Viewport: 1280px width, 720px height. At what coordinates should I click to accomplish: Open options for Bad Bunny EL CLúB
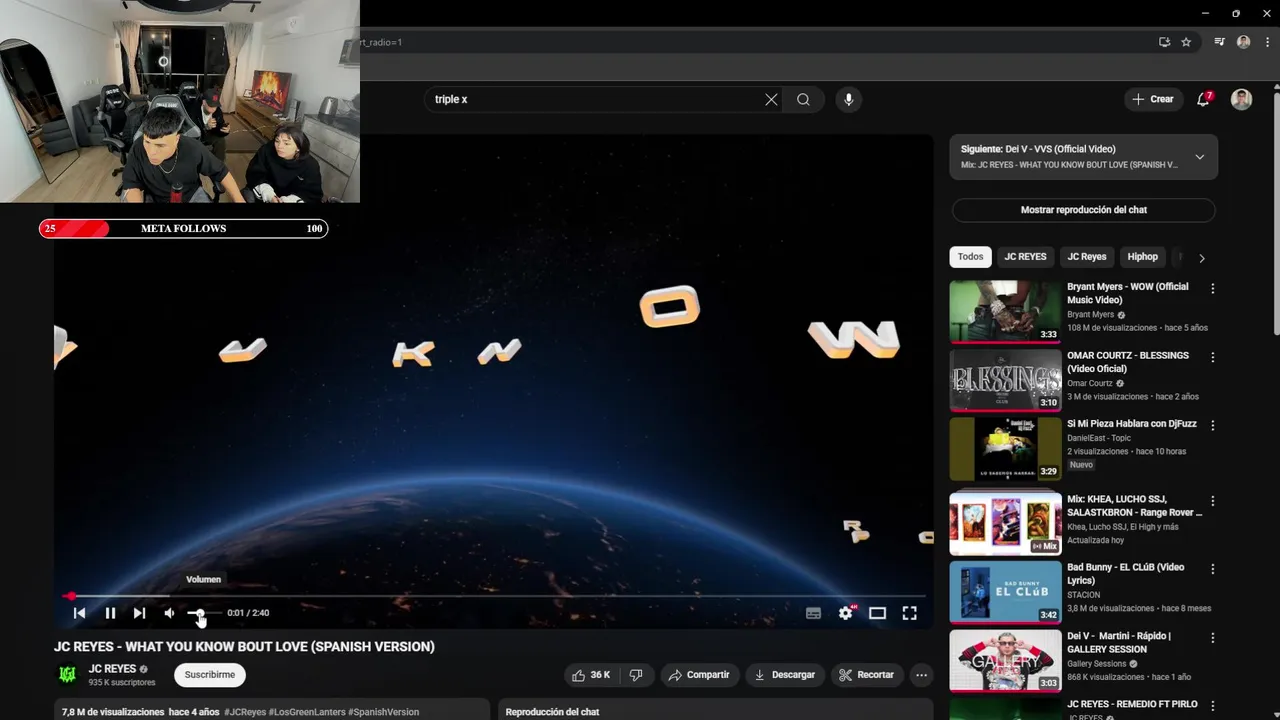click(x=1212, y=568)
